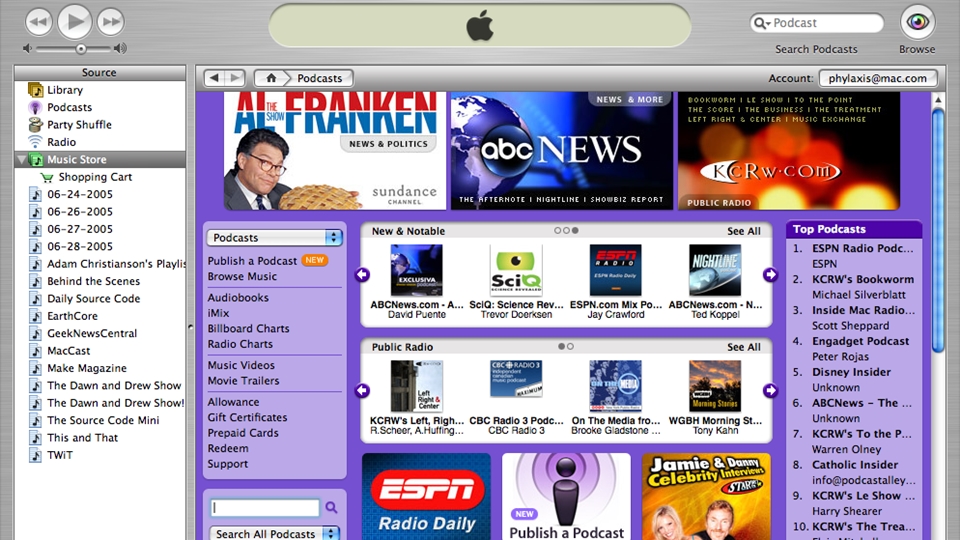Open the WGBH Morning Stories podcast artwork
960x540 pixels.
714,386
